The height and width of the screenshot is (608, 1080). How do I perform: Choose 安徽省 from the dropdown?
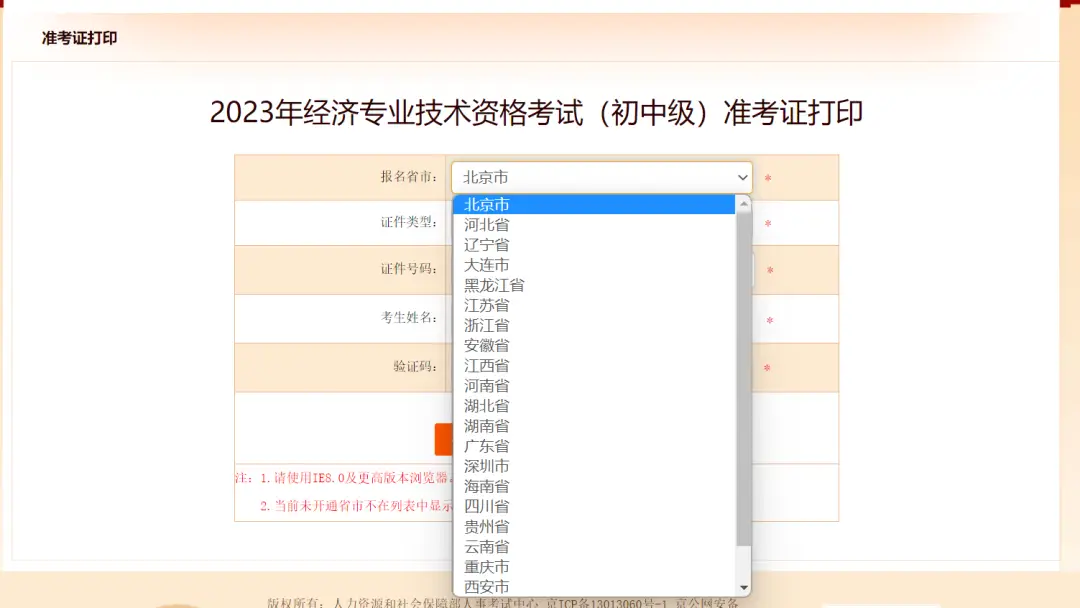pos(487,345)
